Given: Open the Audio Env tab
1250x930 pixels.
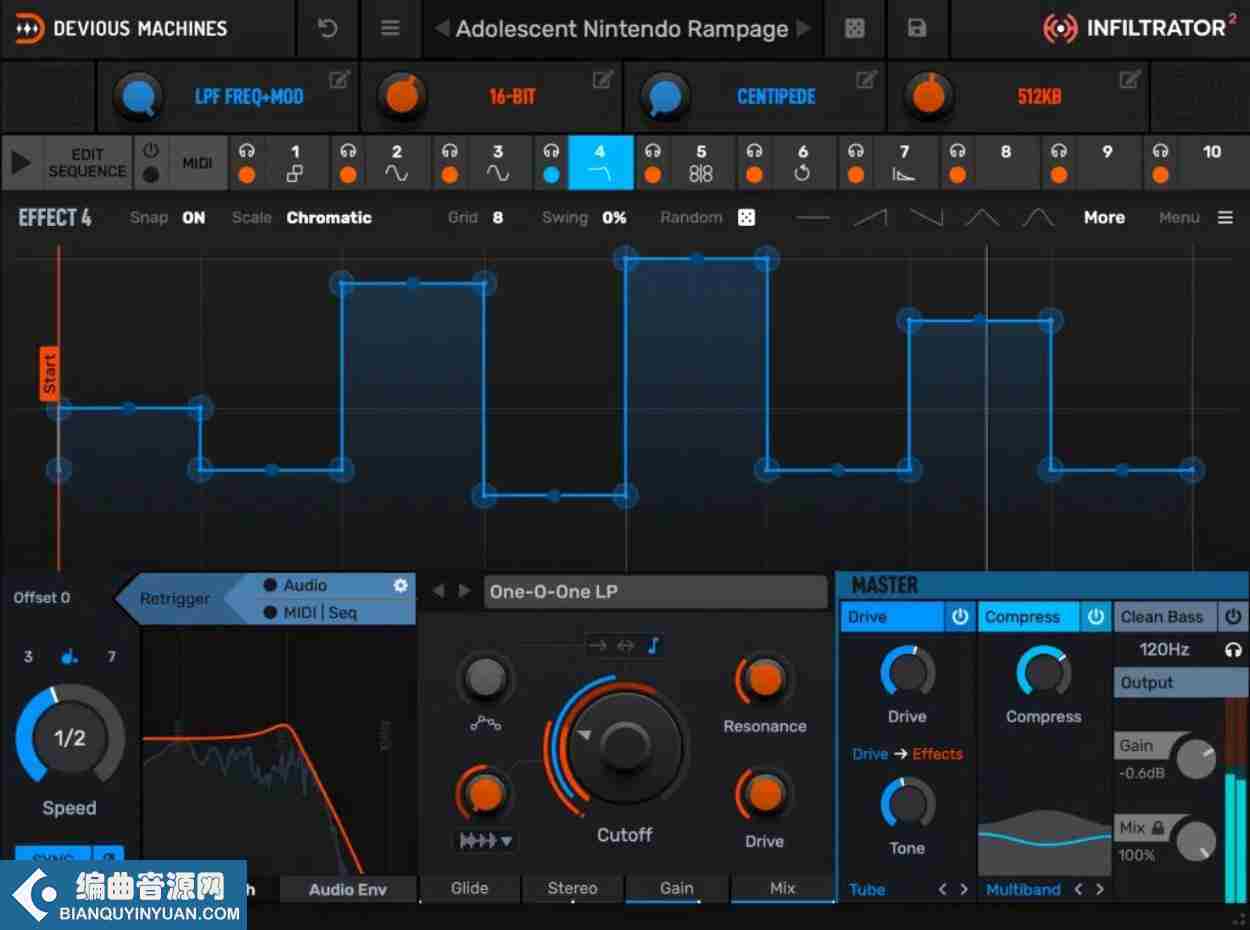Looking at the screenshot, I should (x=348, y=889).
